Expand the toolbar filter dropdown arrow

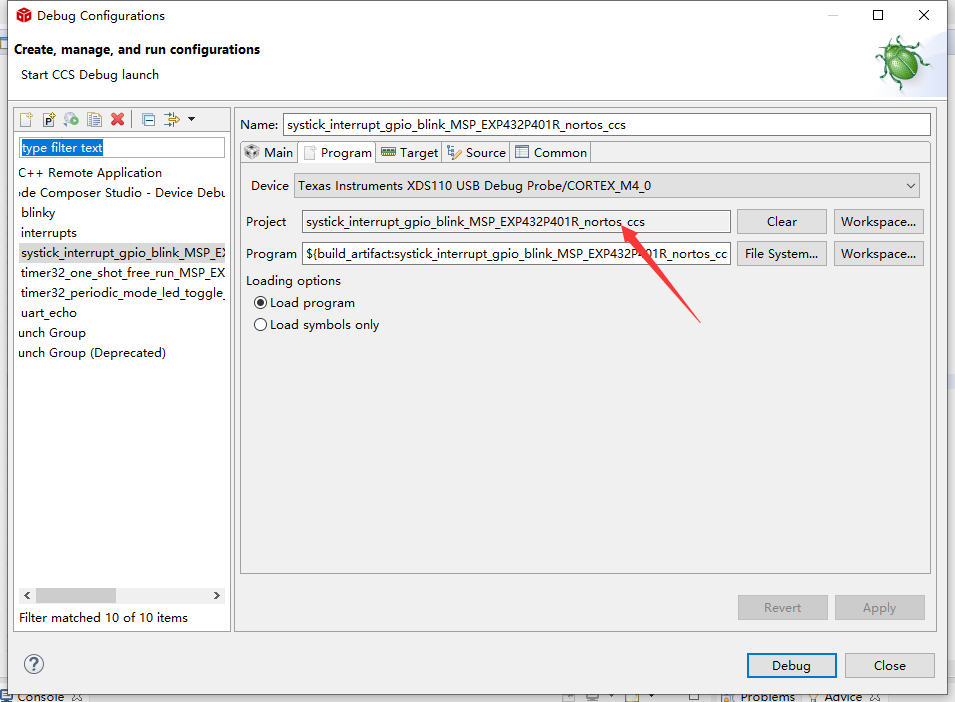[x=192, y=119]
